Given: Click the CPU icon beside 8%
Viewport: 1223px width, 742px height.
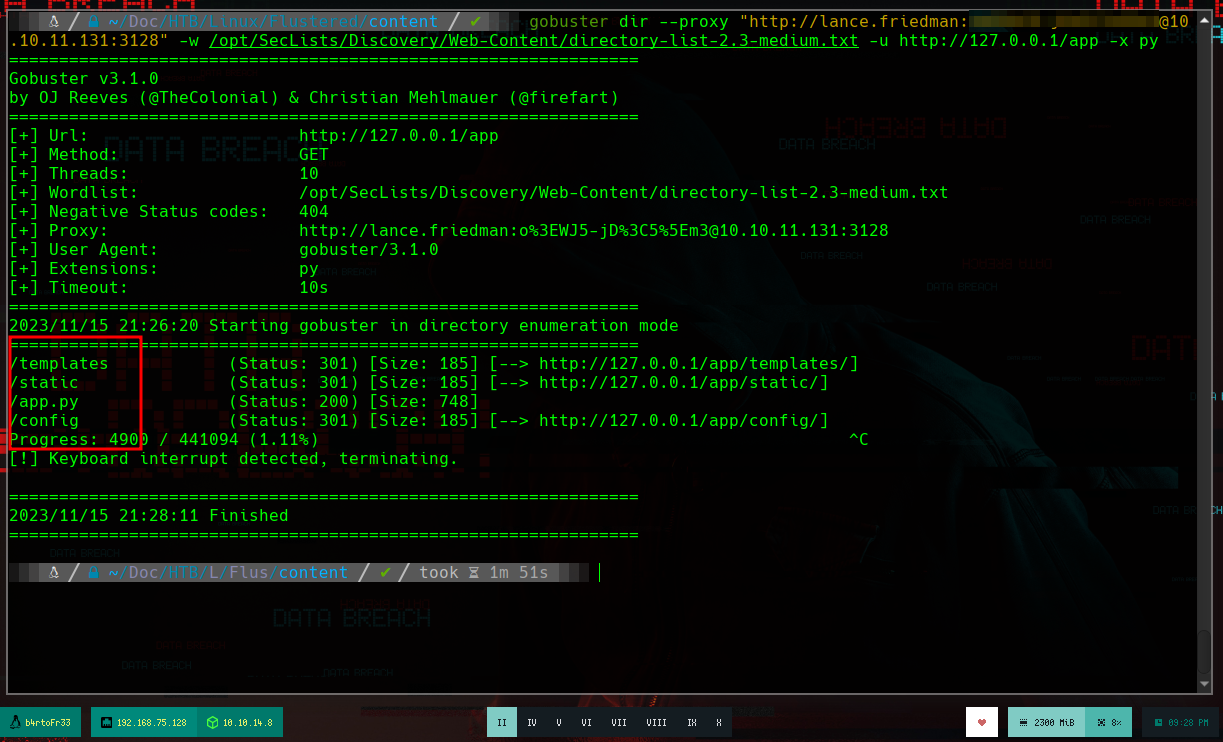Looking at the screenshot, I should (1101, 722).
